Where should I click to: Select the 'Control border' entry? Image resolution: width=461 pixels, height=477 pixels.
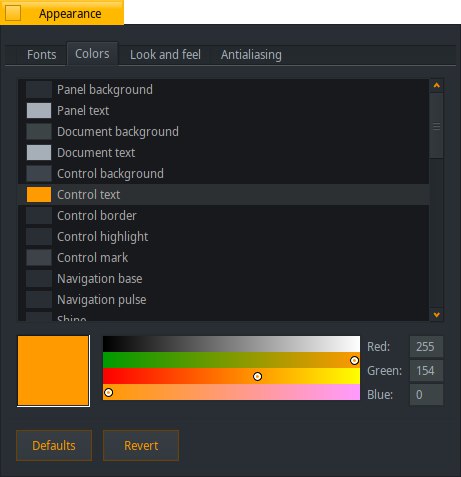tap(97, 216)
